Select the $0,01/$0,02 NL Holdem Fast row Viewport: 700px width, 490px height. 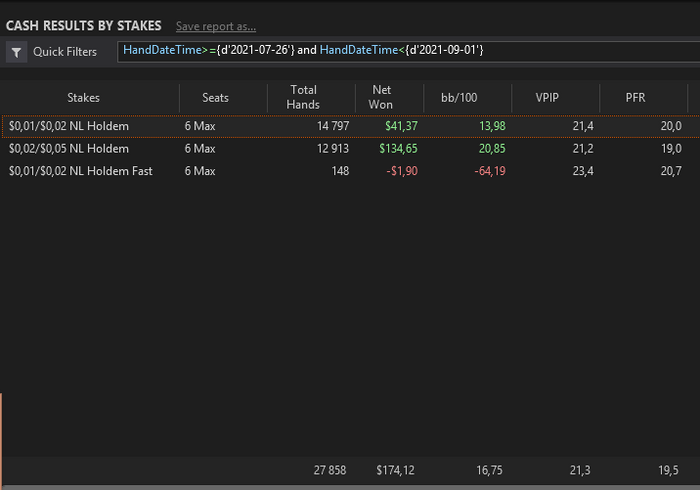point(350,171)
